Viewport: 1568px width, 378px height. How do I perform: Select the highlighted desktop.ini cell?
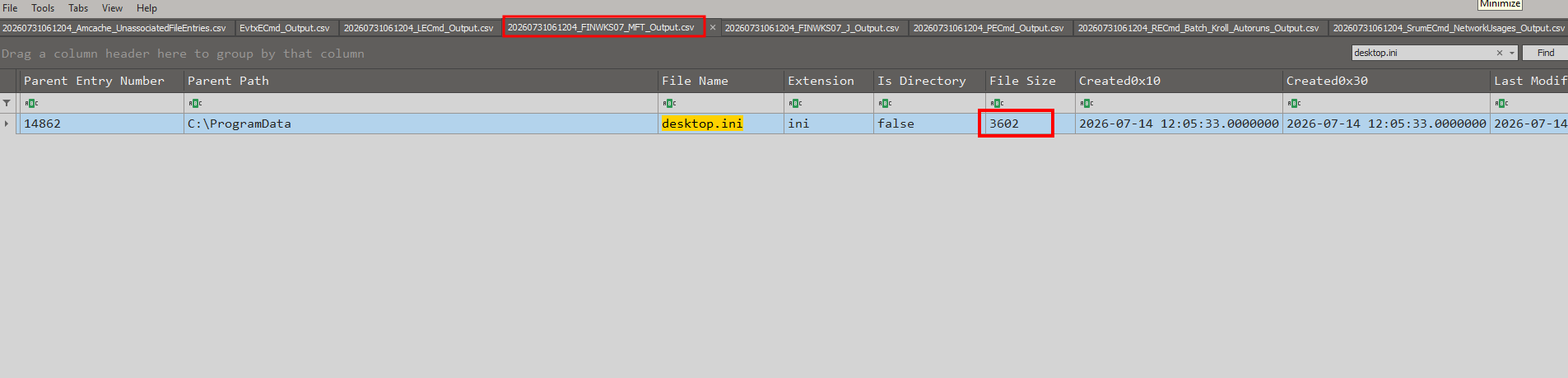tap(721, 124)
